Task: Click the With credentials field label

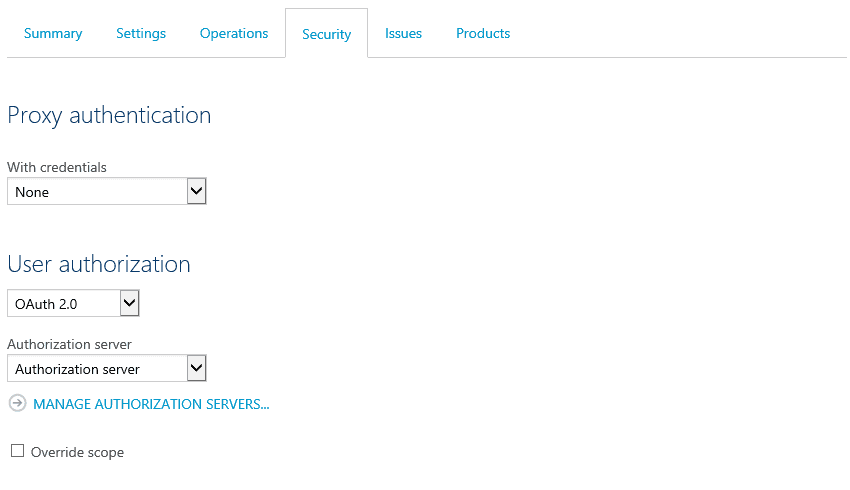Action: (x=57, y=167)
